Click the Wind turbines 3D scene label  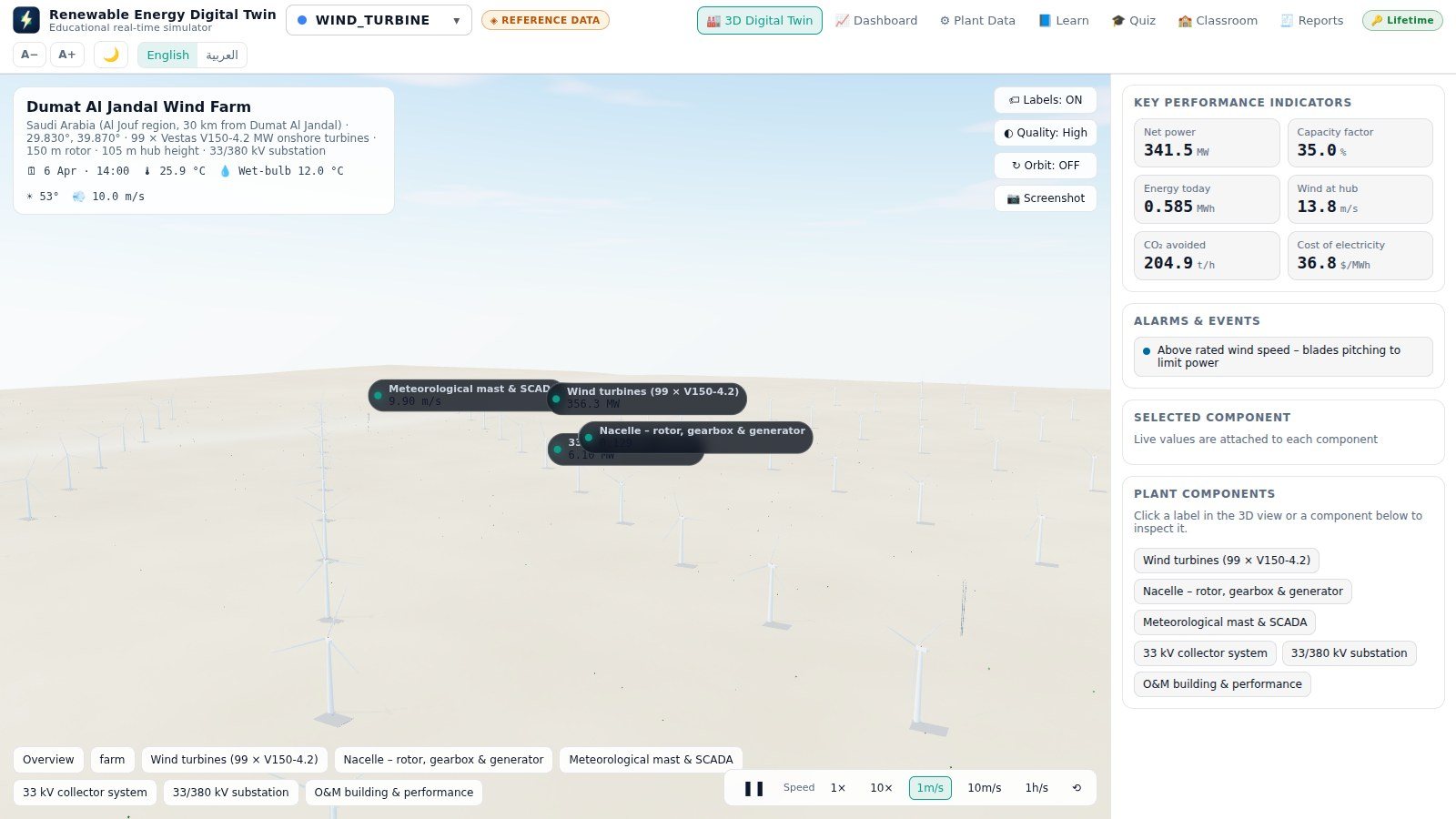point(647,398)
